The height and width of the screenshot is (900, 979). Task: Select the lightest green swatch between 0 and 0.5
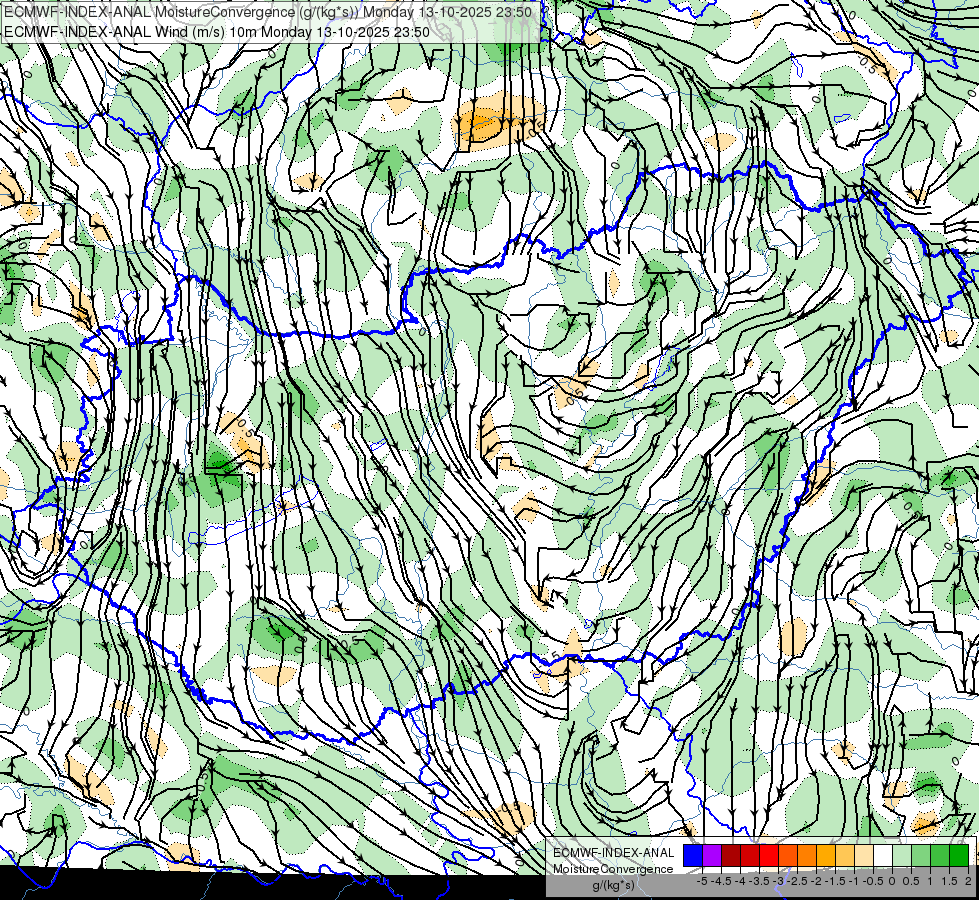click(x=902, y=856)
